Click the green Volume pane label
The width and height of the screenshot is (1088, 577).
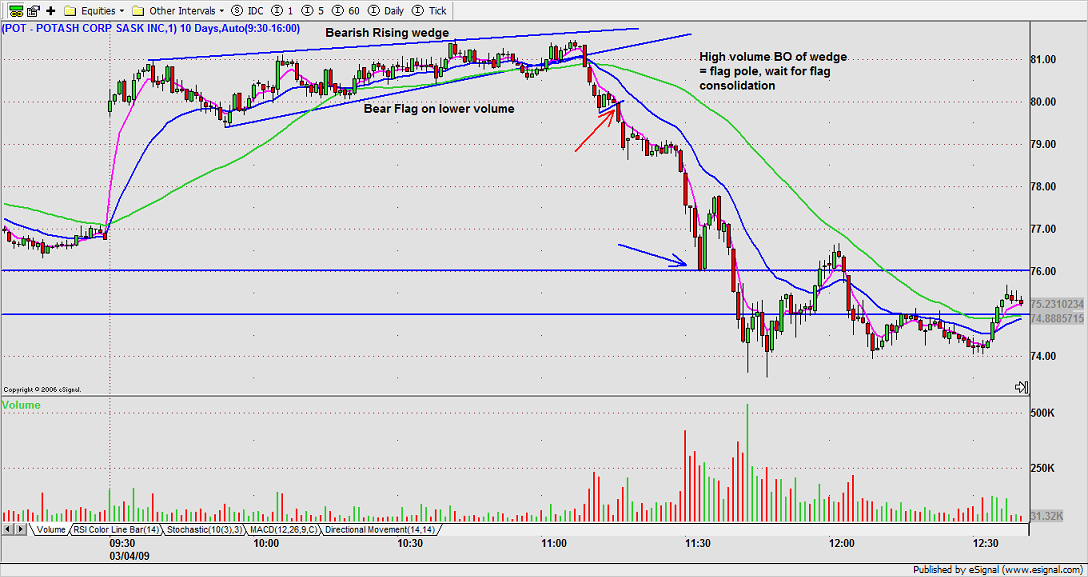point(21,405)
